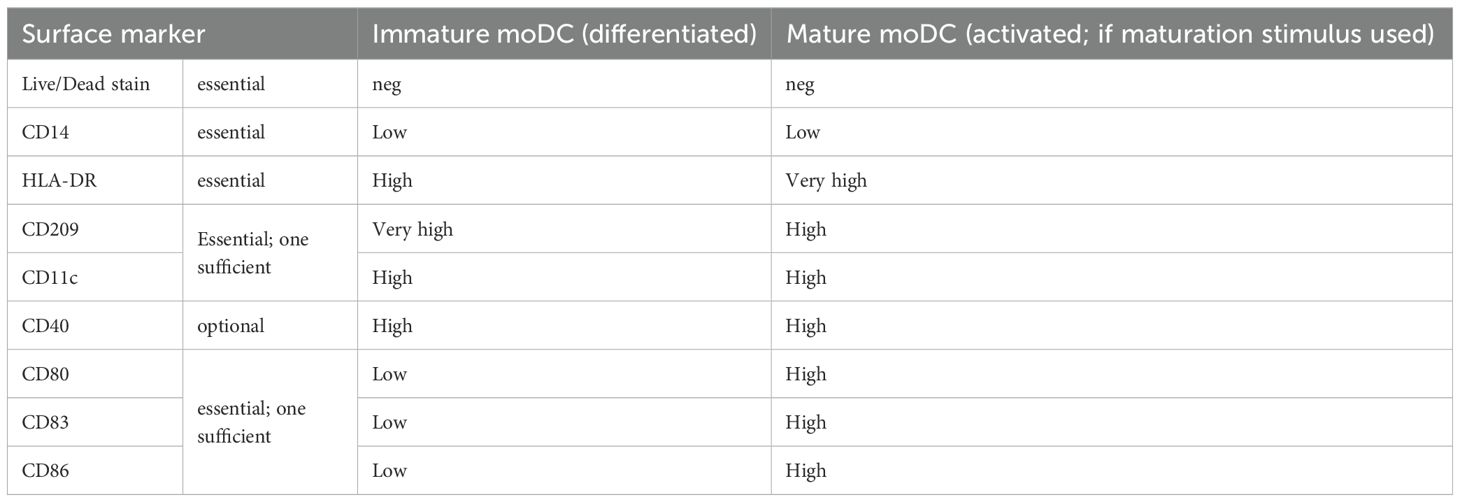Select the "High" mature value for CD80

806,374
